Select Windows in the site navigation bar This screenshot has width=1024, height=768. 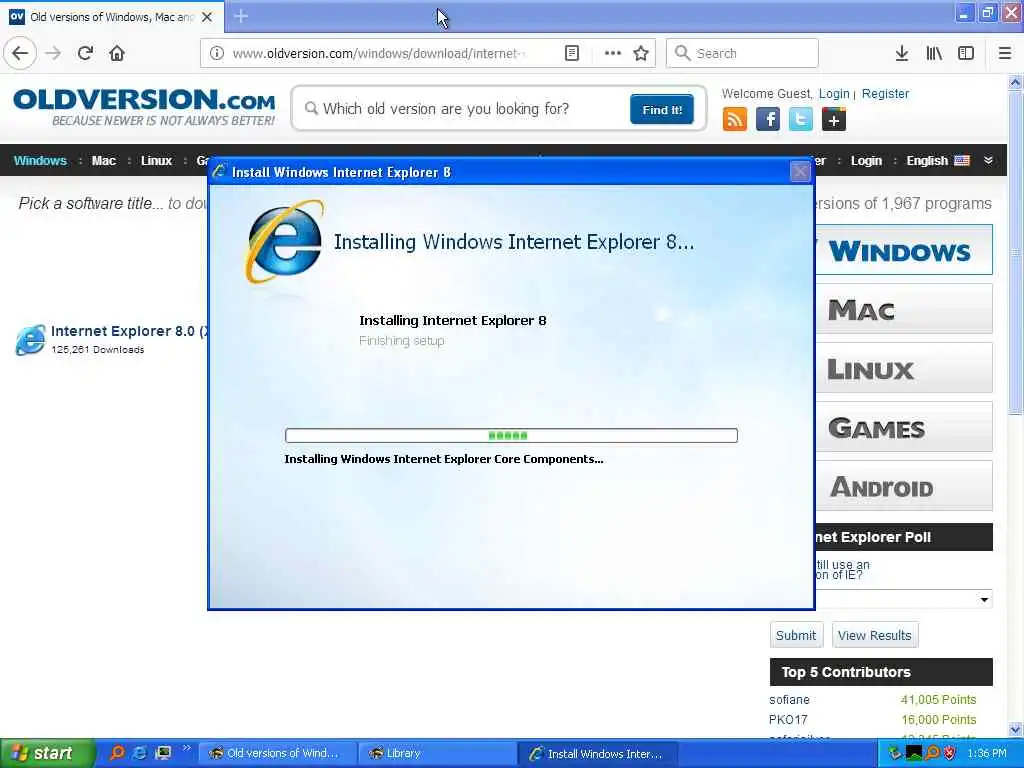pos(40,161)
